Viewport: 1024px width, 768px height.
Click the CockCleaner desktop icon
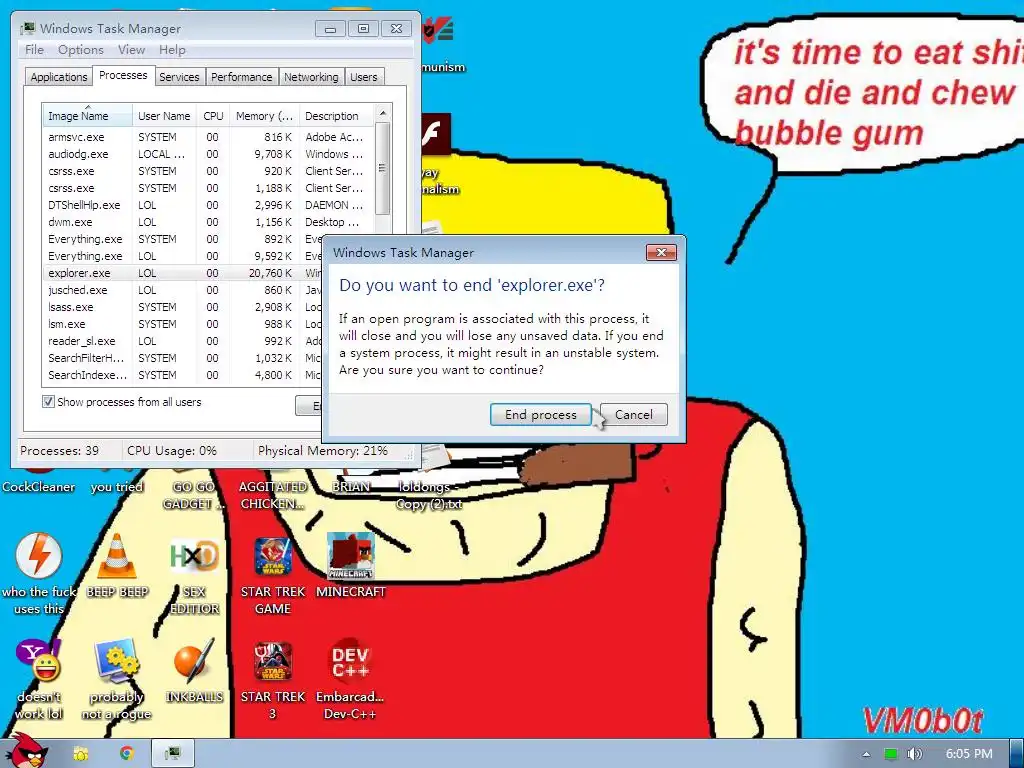click(x=39, y=487)
